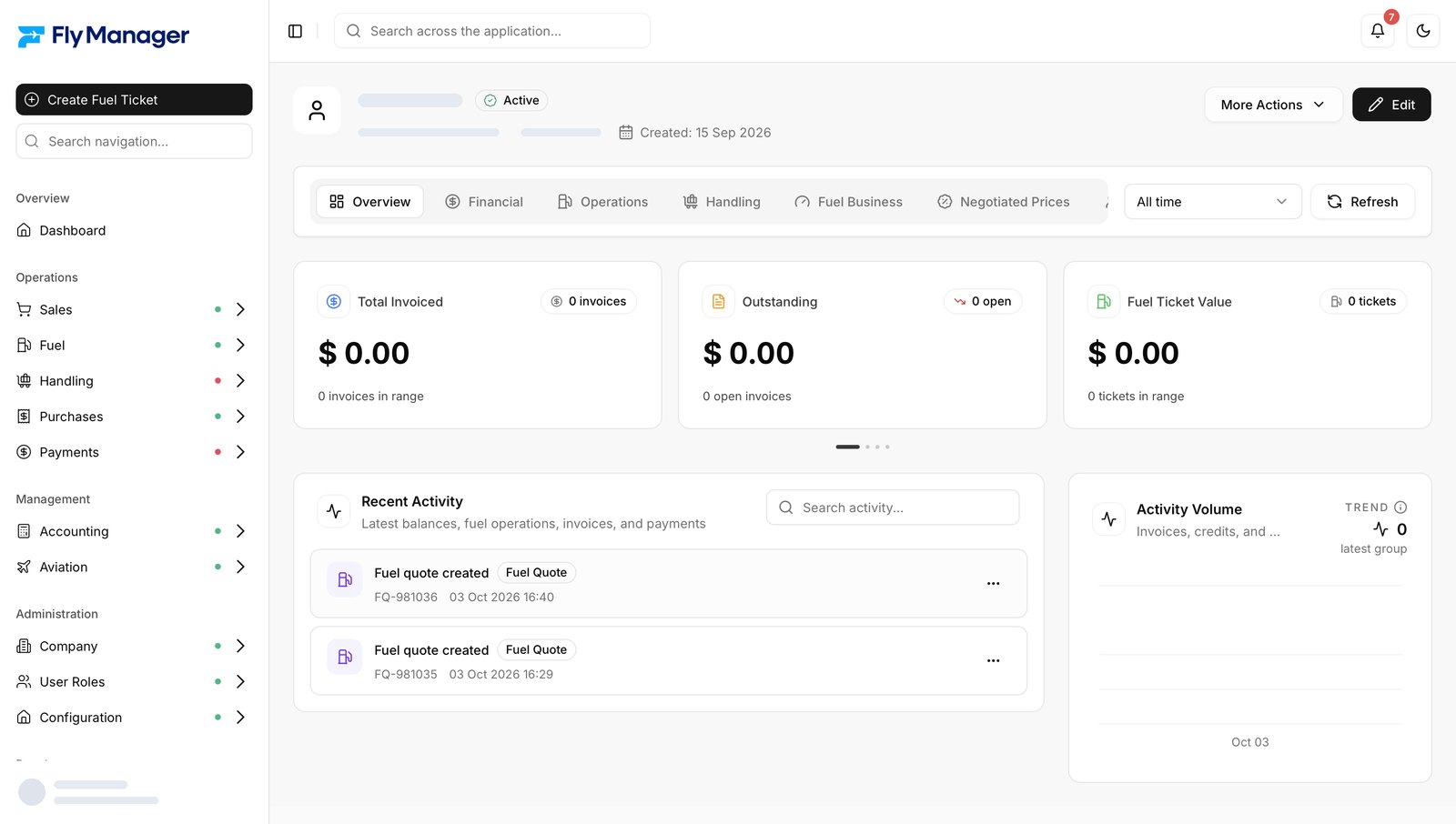Switch to the Fuel Business tab

pos(848,202)
